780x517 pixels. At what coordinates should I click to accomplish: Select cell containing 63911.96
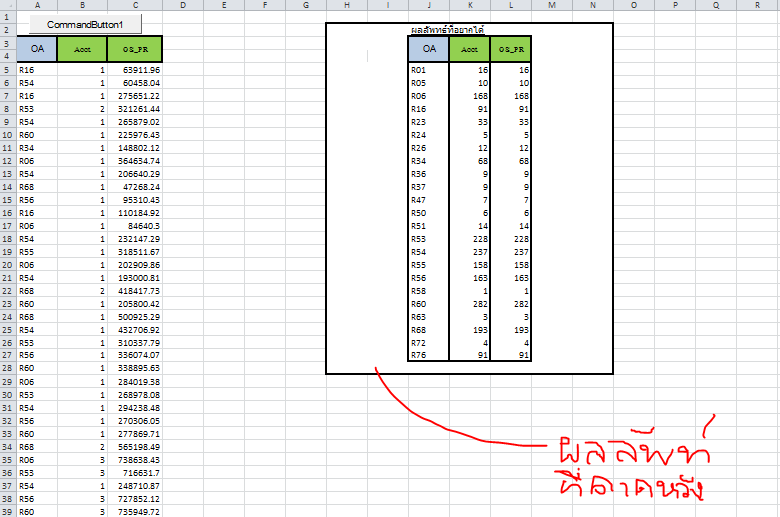tap(134, 71)
